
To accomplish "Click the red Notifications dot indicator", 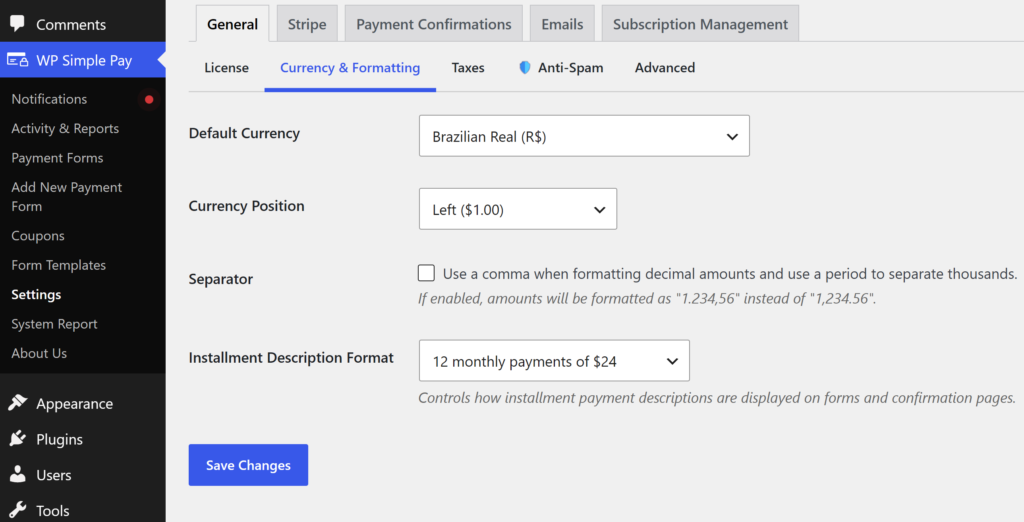I will (x=149, y=99).
